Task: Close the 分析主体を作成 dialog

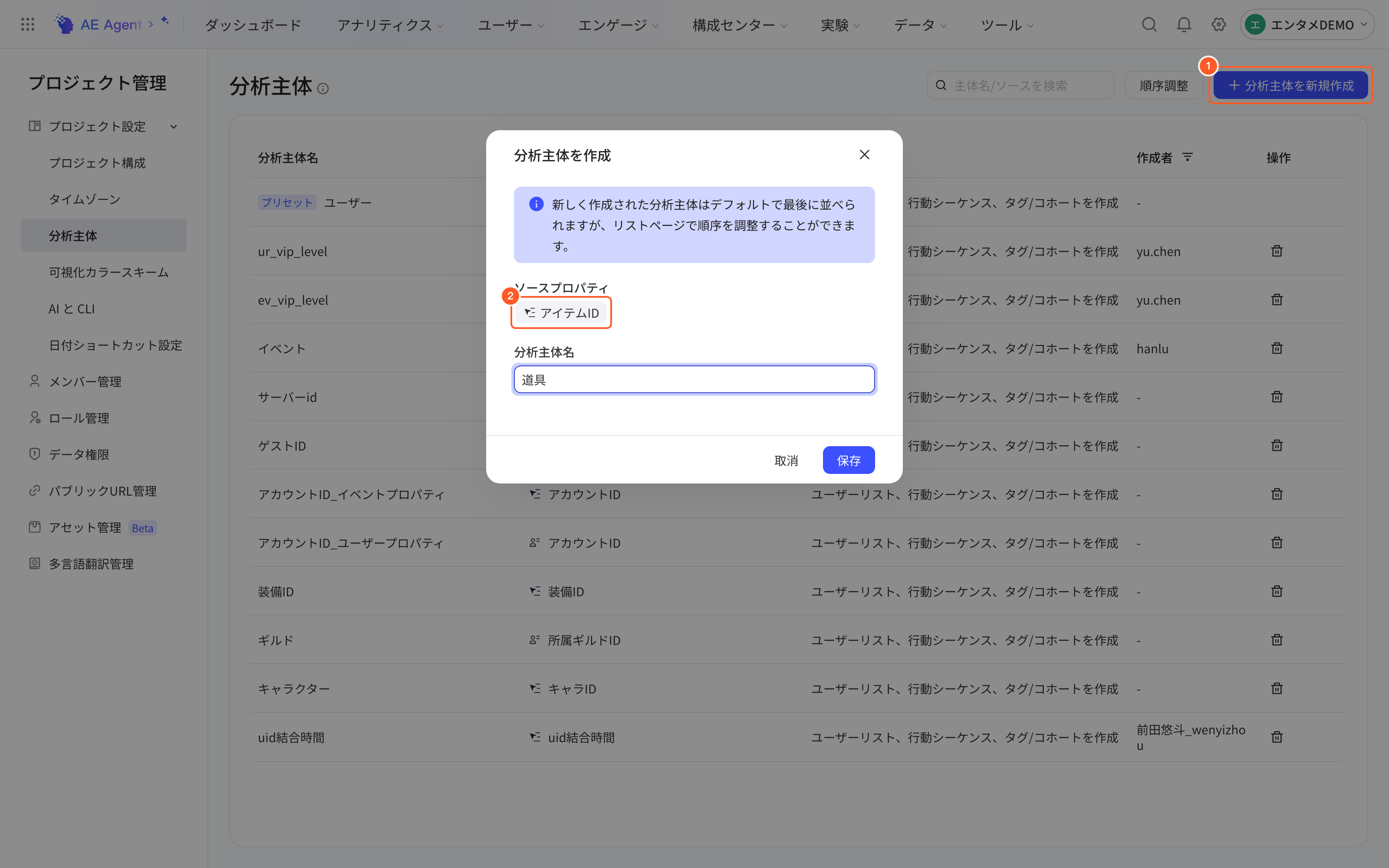Action: coord(864,155)
